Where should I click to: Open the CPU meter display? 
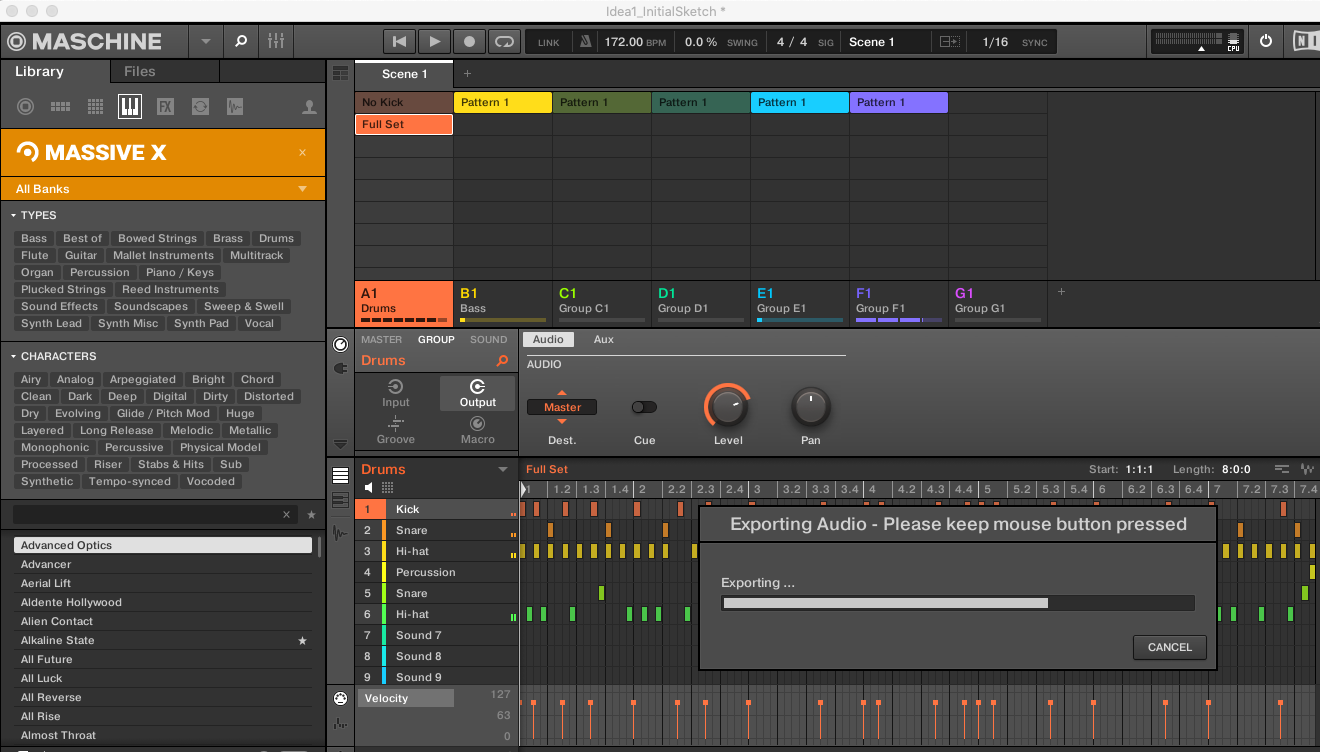pos(1233,42)
